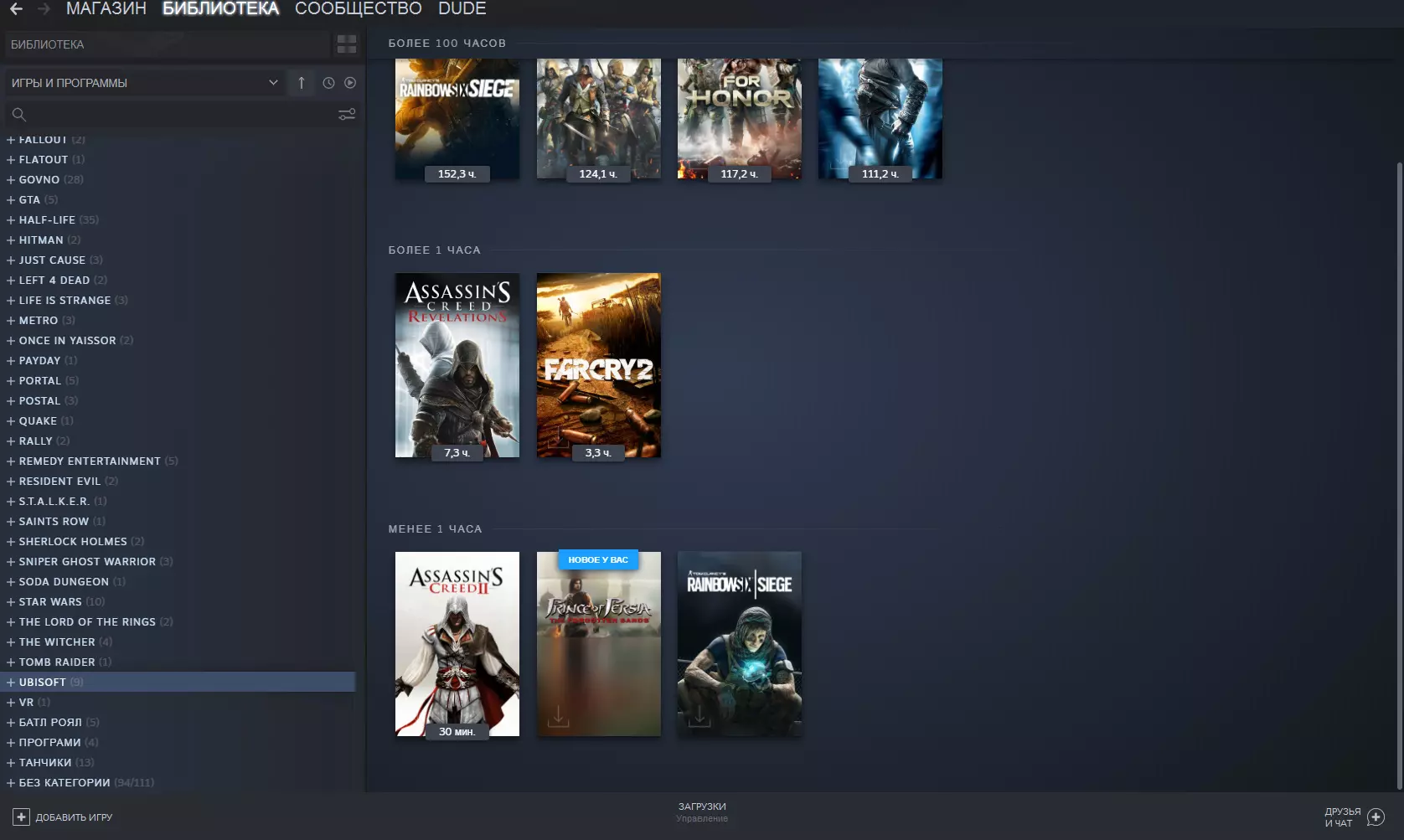Screen dimensions: 1404x840
Task: Open the For Honor game cover
Action: 740,118
